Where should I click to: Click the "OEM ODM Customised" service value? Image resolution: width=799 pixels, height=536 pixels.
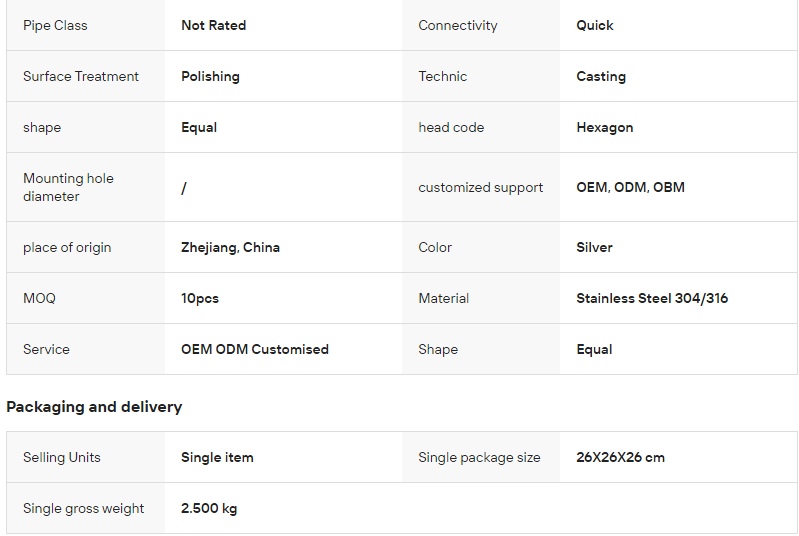(255, 349)
